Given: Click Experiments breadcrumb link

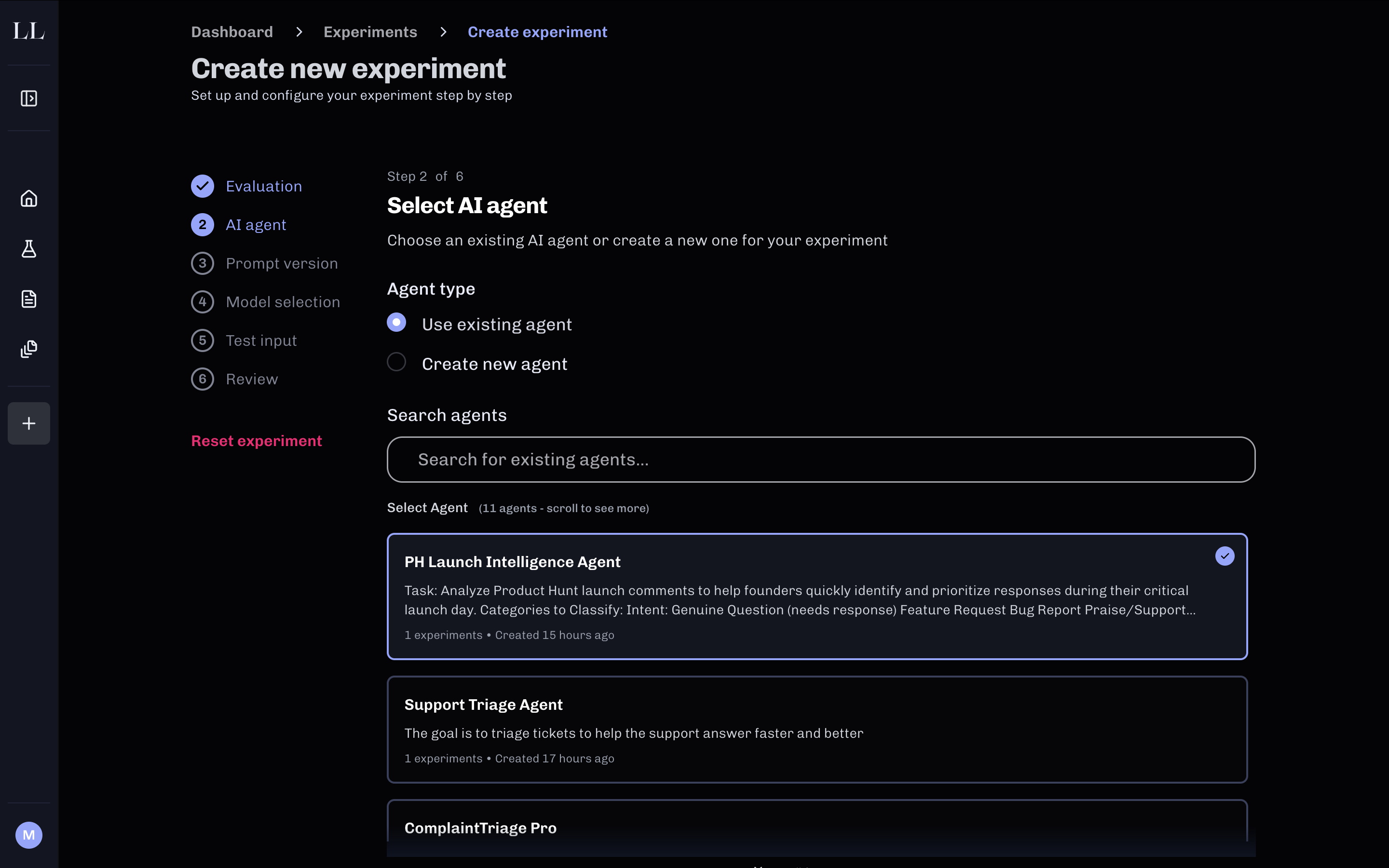Looking at the screenshot, I should coord(370,32).
